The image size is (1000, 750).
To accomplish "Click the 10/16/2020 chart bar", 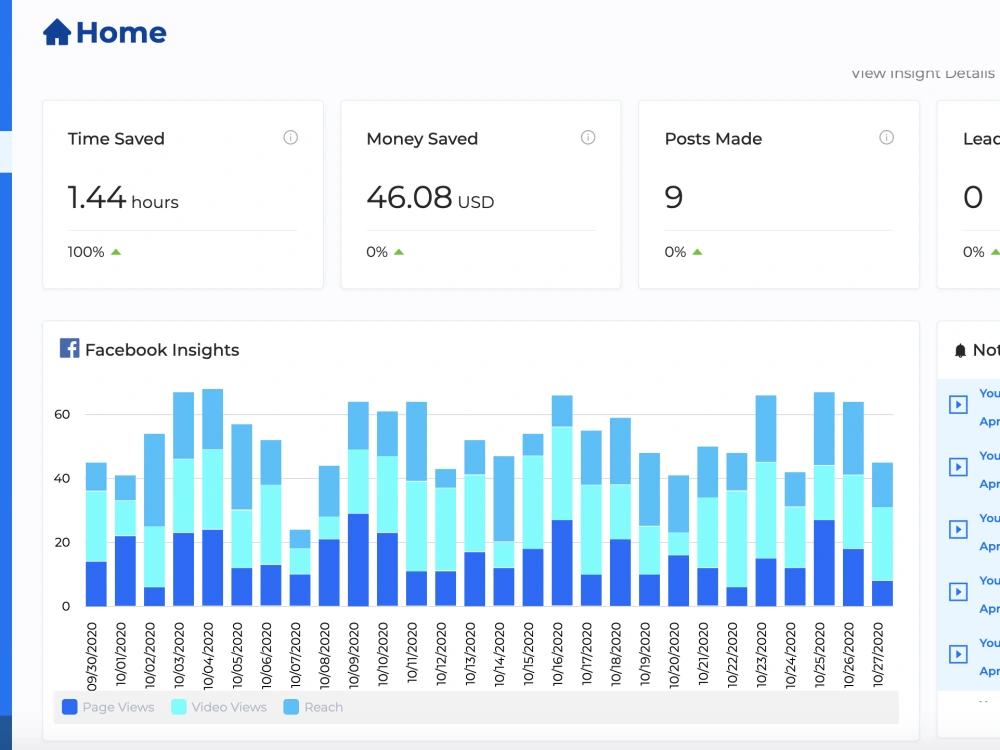I will pyautogui.click(x=562, y=501).
